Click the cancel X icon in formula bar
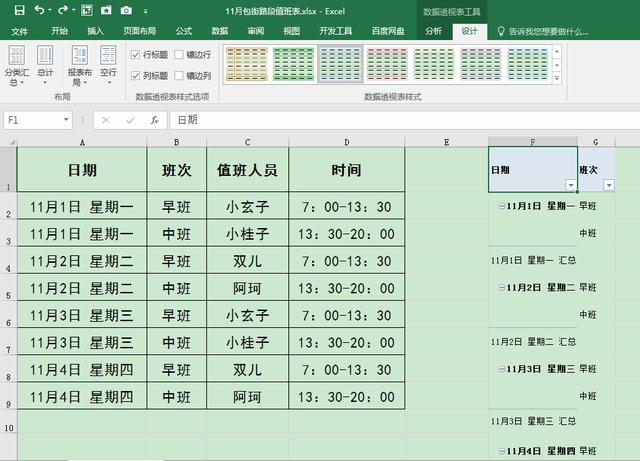 point(106,120)
